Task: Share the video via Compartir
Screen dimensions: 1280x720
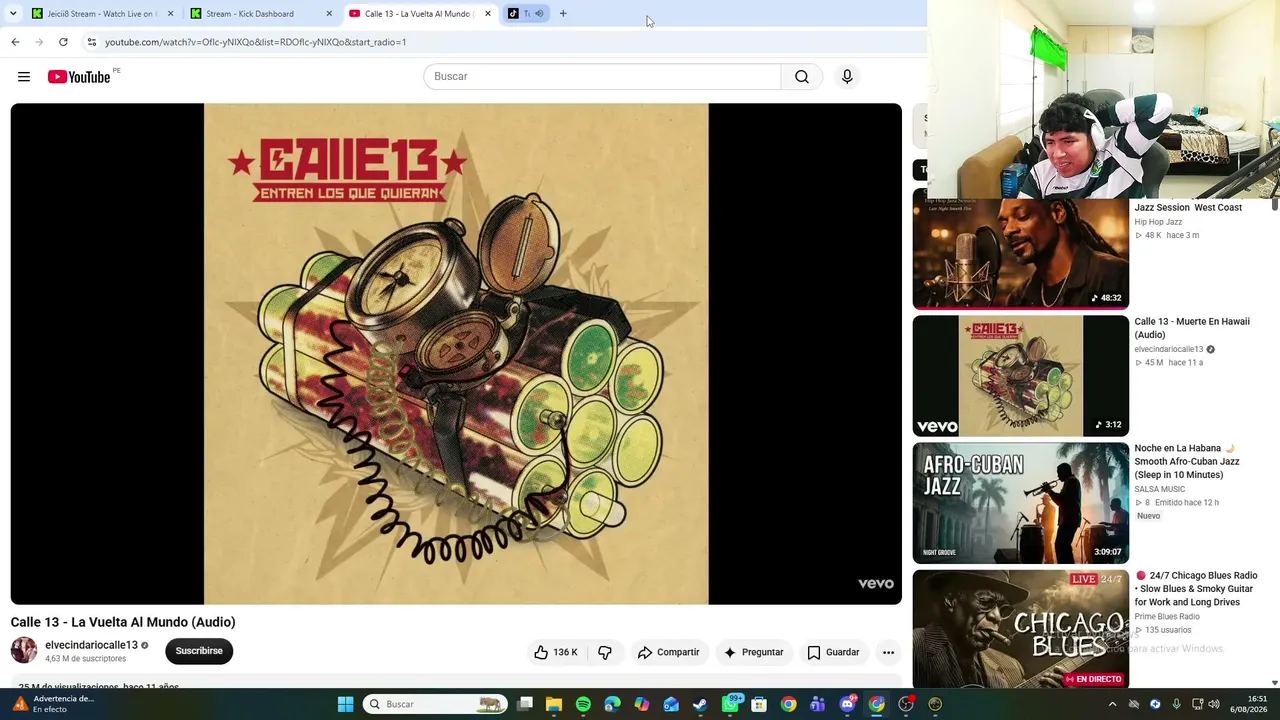Action: [668, 652]
